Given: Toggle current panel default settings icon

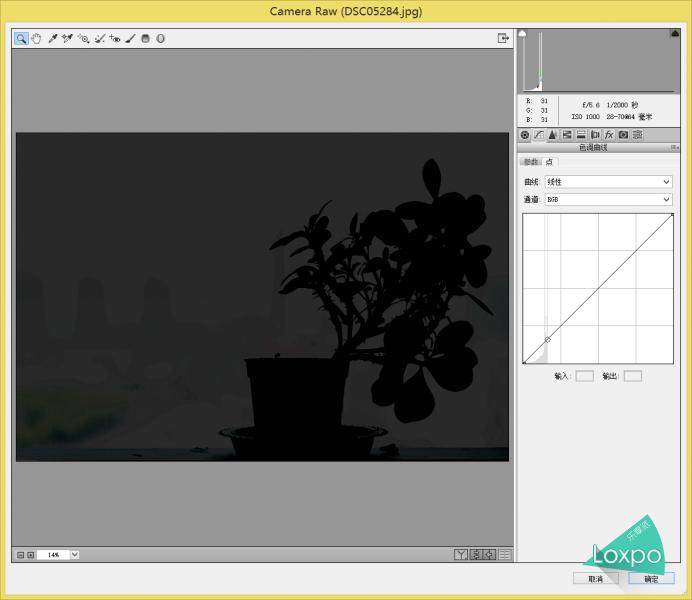Looking at the screenshot, I should (x=505, y=555).
